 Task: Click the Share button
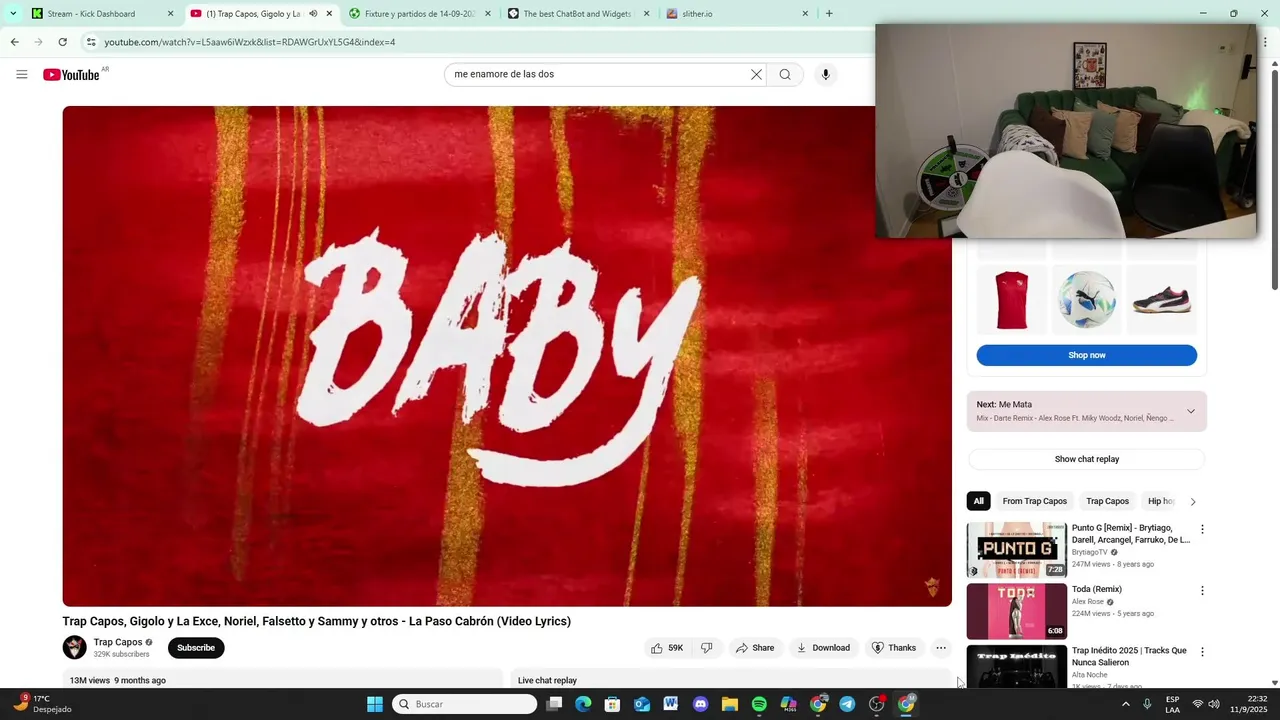755,648
